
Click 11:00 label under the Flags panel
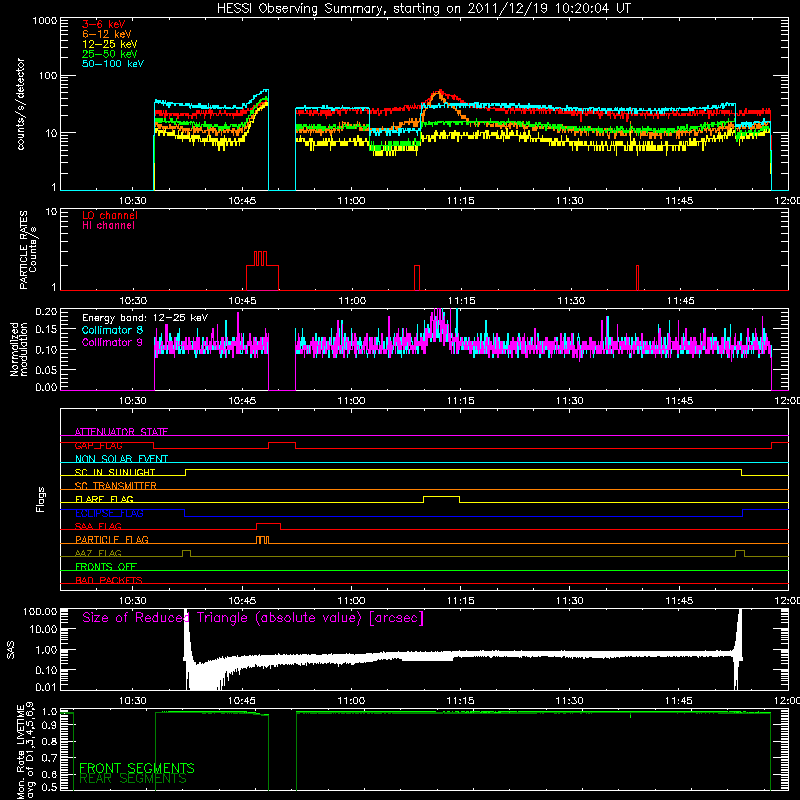352,601
